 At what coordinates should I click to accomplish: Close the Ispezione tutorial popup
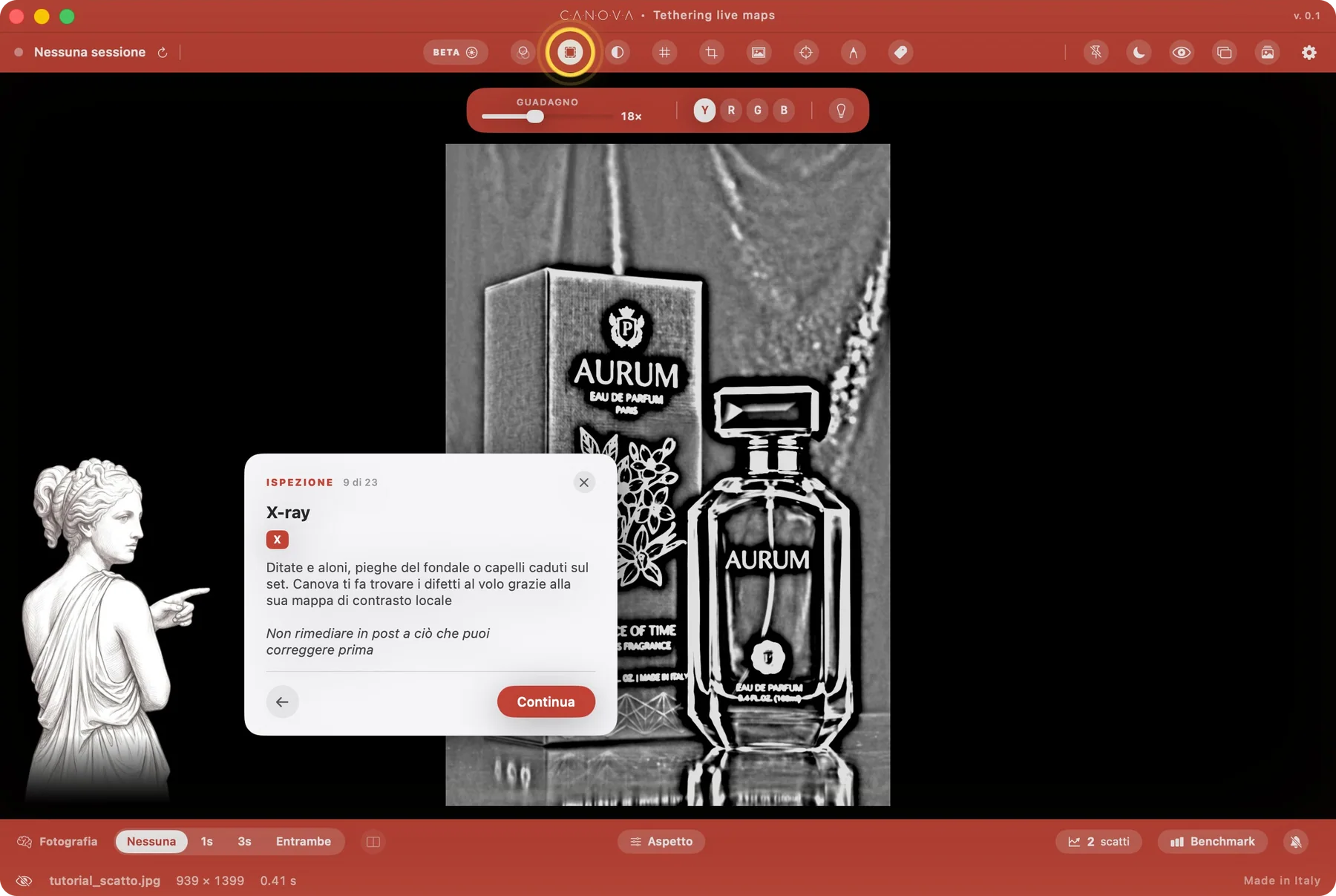point(584,483)
